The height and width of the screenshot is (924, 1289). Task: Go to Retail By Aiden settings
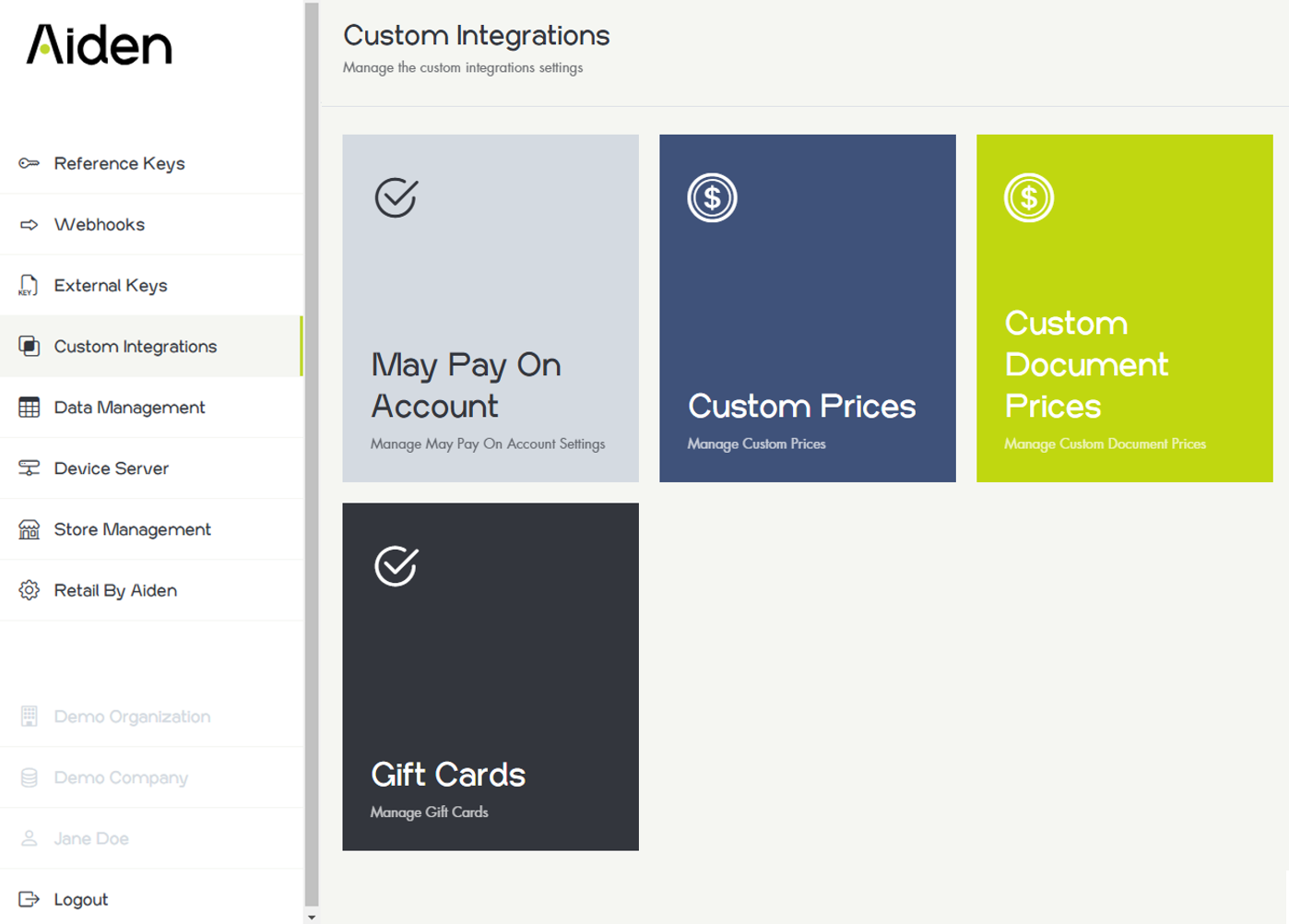pos(115,591)
